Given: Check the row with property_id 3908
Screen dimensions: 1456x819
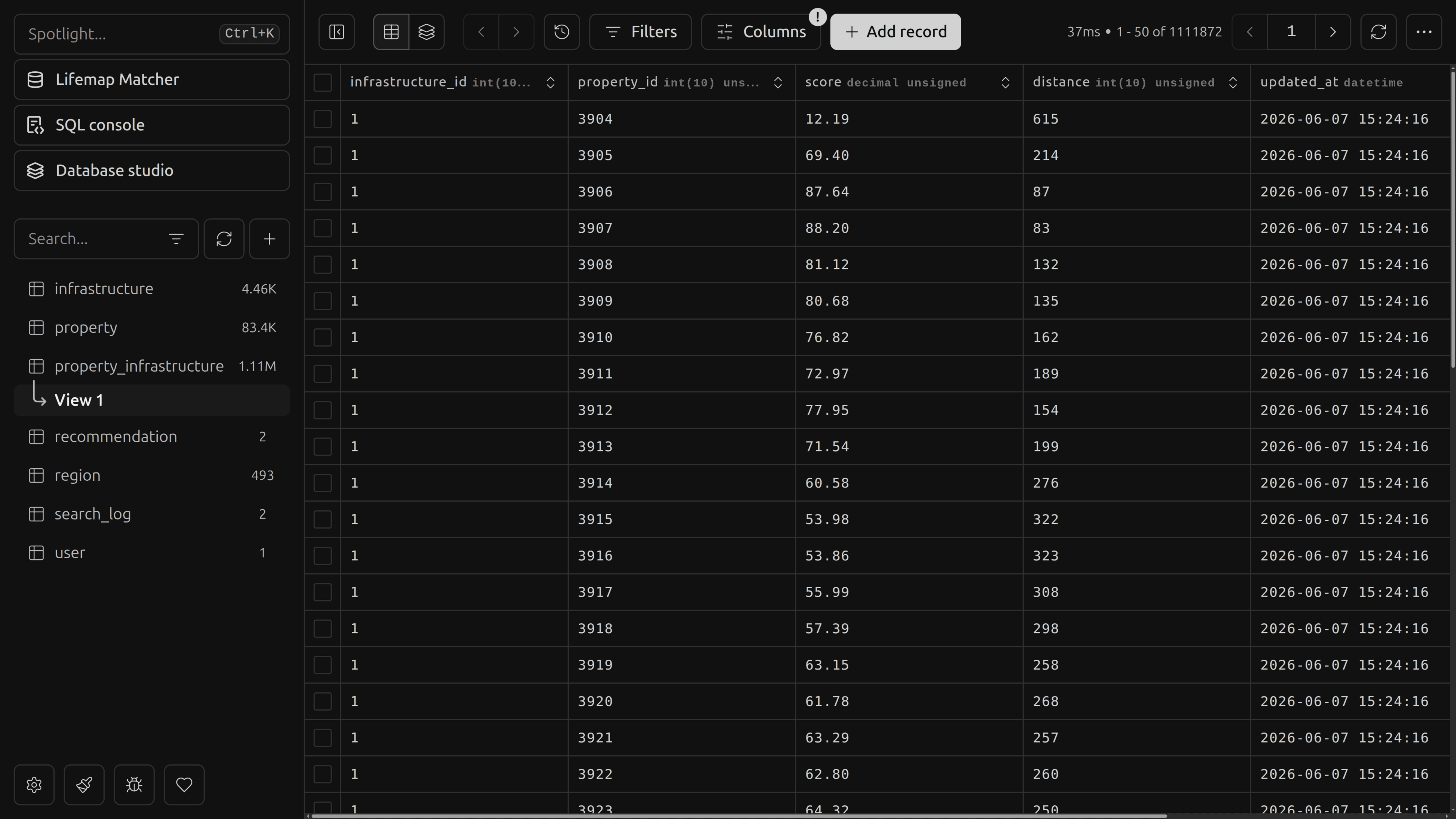Looking at the screenshot, I should (323, 265).
